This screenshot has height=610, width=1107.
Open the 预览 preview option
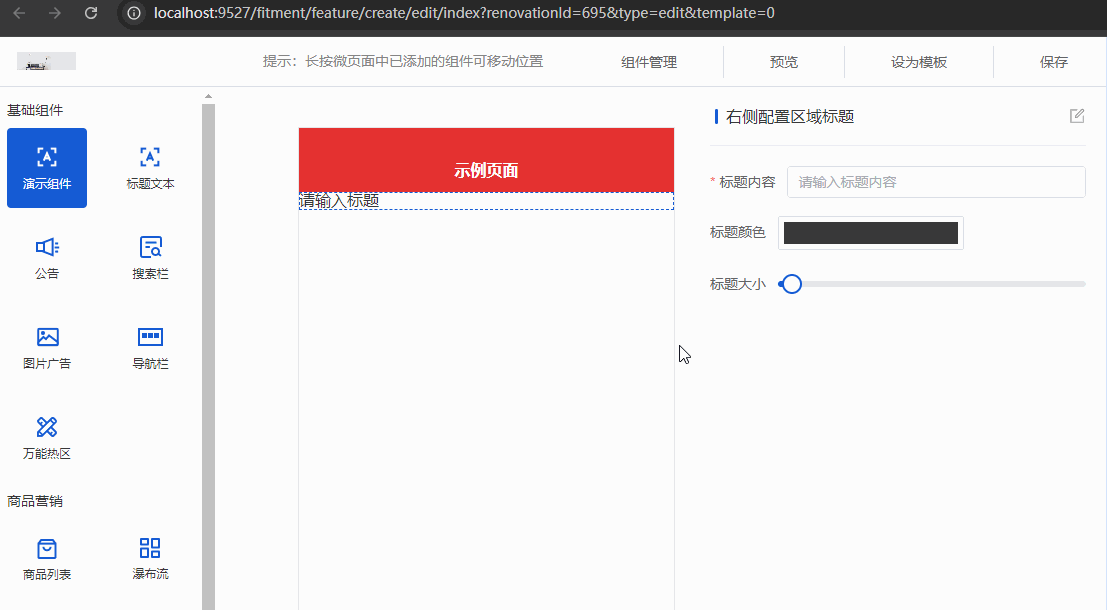point(784,62)
